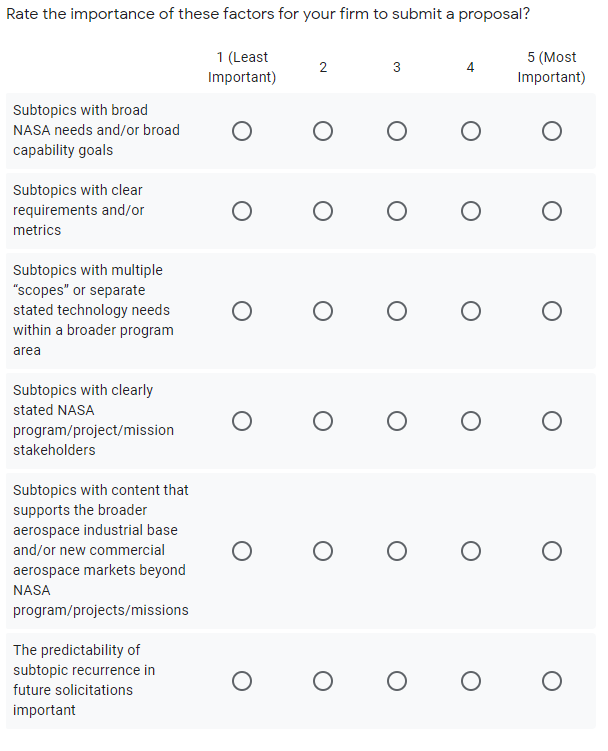The image size is (608, 751).
Task: Select rating 2 for predictability of subtopic recurrence
Action: coord(322,681)
